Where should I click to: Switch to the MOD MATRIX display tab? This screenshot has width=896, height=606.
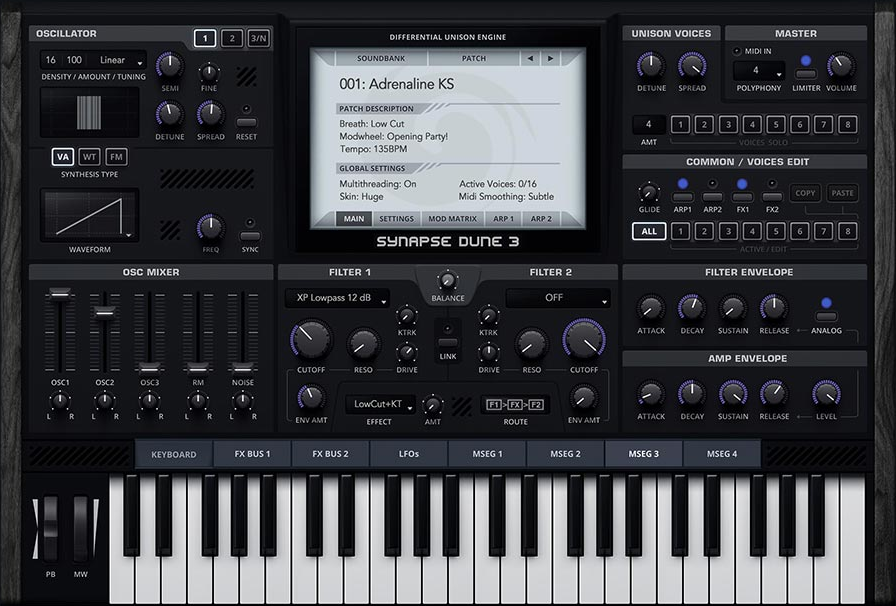[453, 219]
